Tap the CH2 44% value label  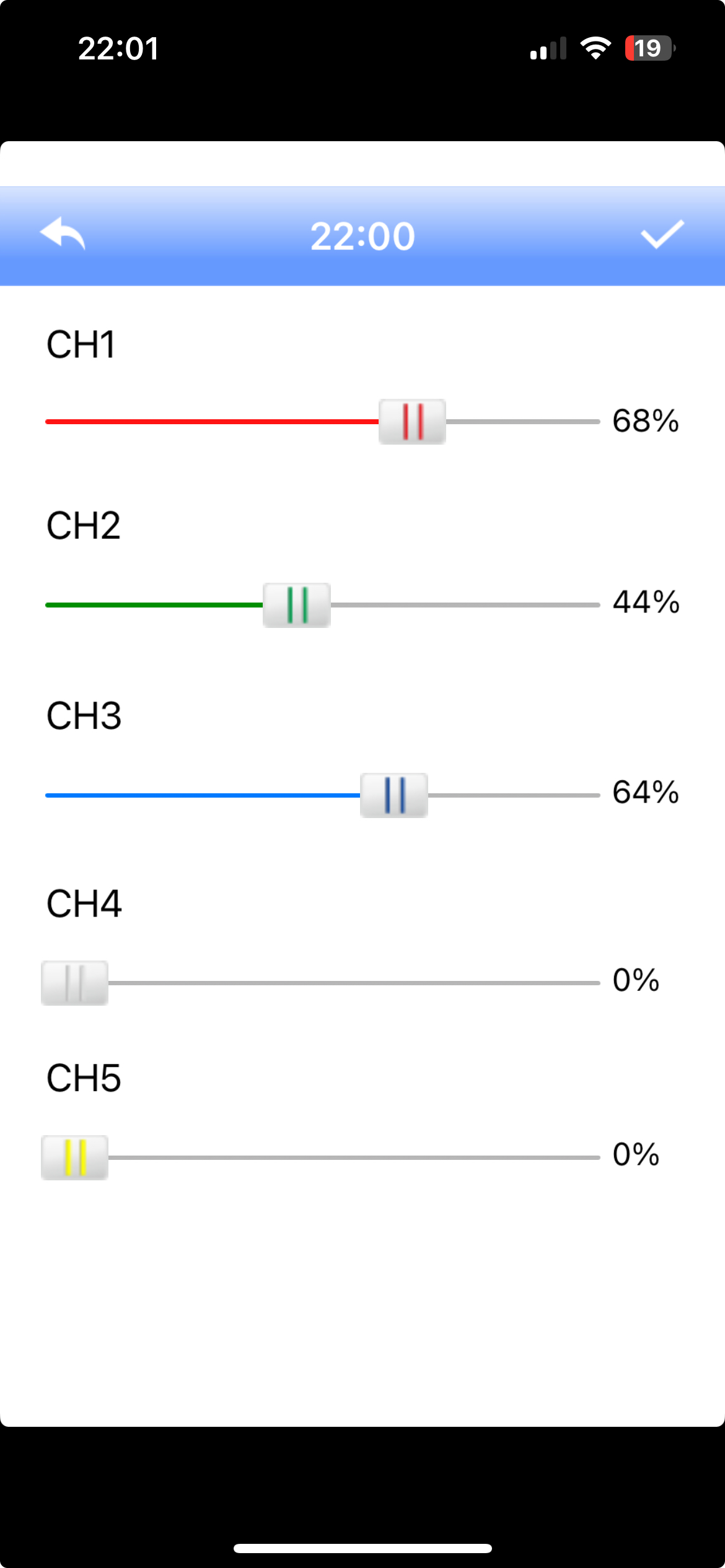pos(646,602)
